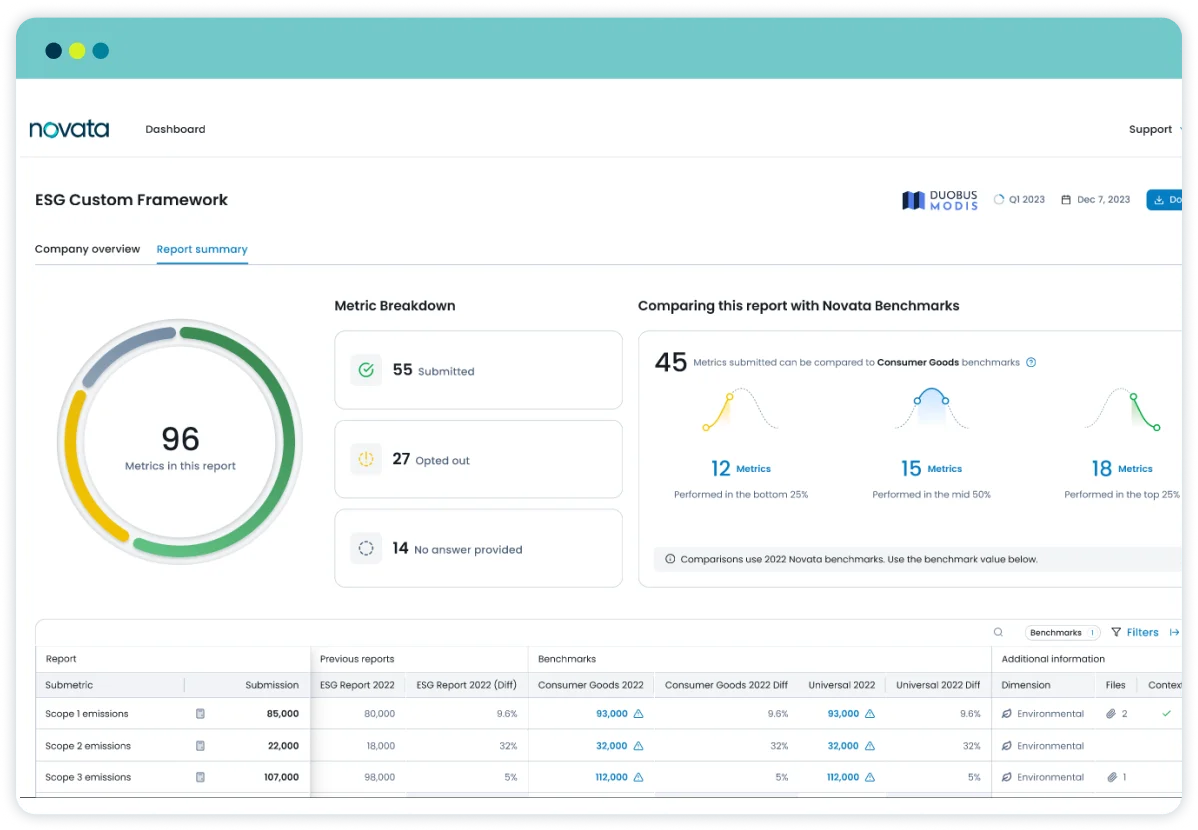Click the yellow Opted out icon
This screenshot has height=830, width=1198.
tap(366, 459)
